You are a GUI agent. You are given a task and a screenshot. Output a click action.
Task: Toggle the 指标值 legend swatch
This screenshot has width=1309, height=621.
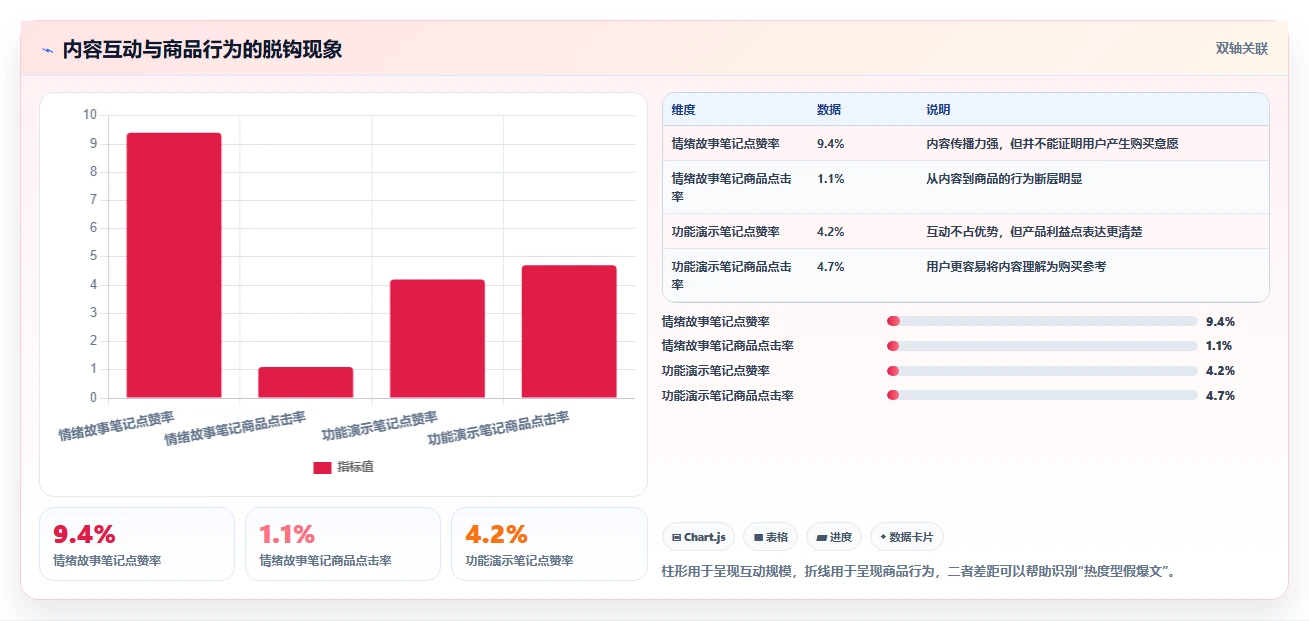pos(322,467)
